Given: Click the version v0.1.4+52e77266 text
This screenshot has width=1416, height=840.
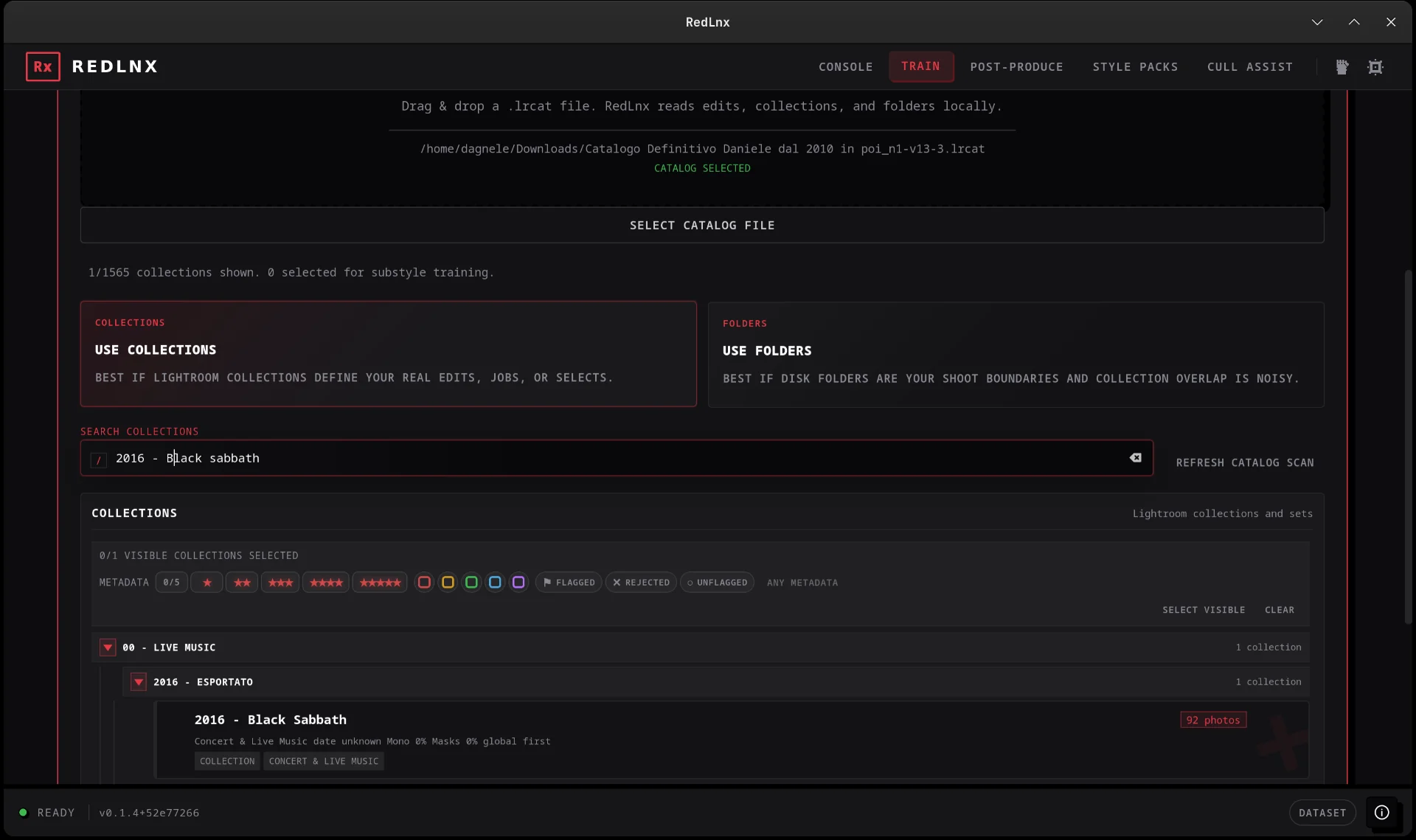Looking at the screenshot, I should [149, 813].
